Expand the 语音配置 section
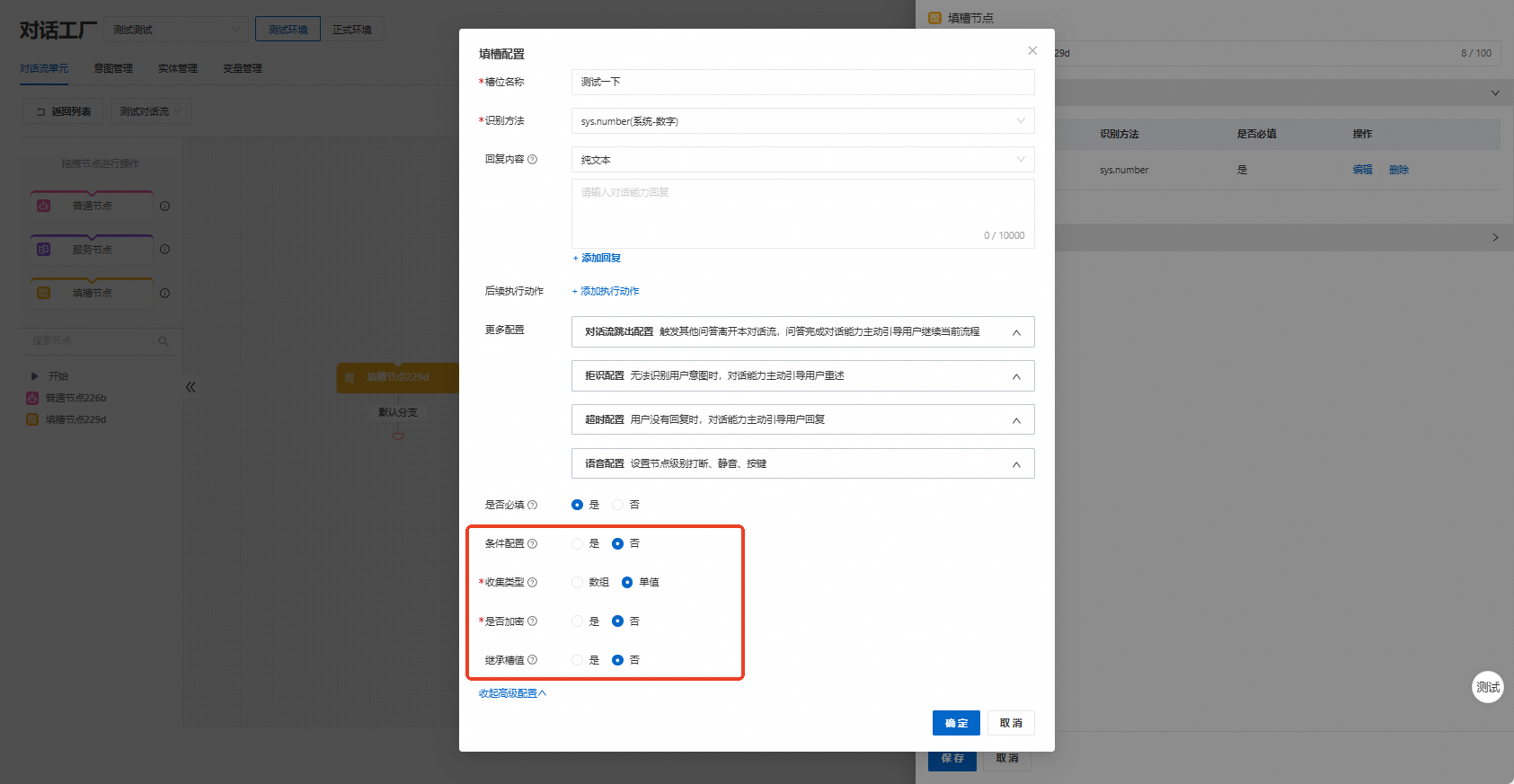Image resolution: width=1514 pixels, height=784 pixels. click(802, 463)
